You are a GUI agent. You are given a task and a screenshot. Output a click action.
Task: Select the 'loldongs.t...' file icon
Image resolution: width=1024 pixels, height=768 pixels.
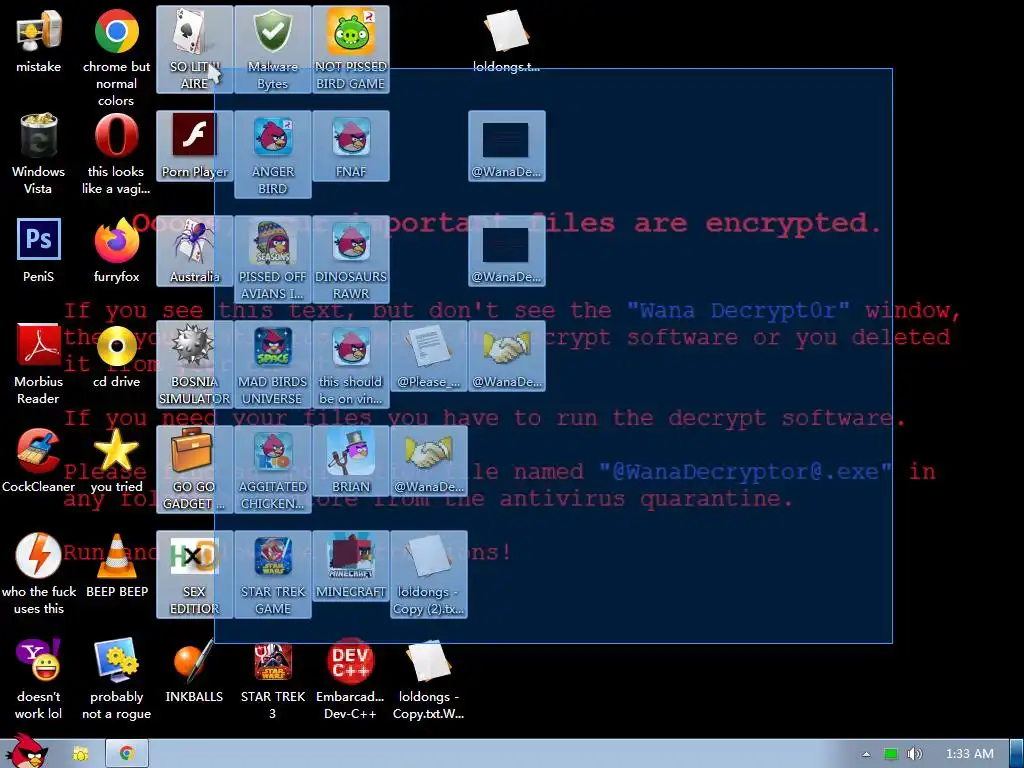coord(507,41)
